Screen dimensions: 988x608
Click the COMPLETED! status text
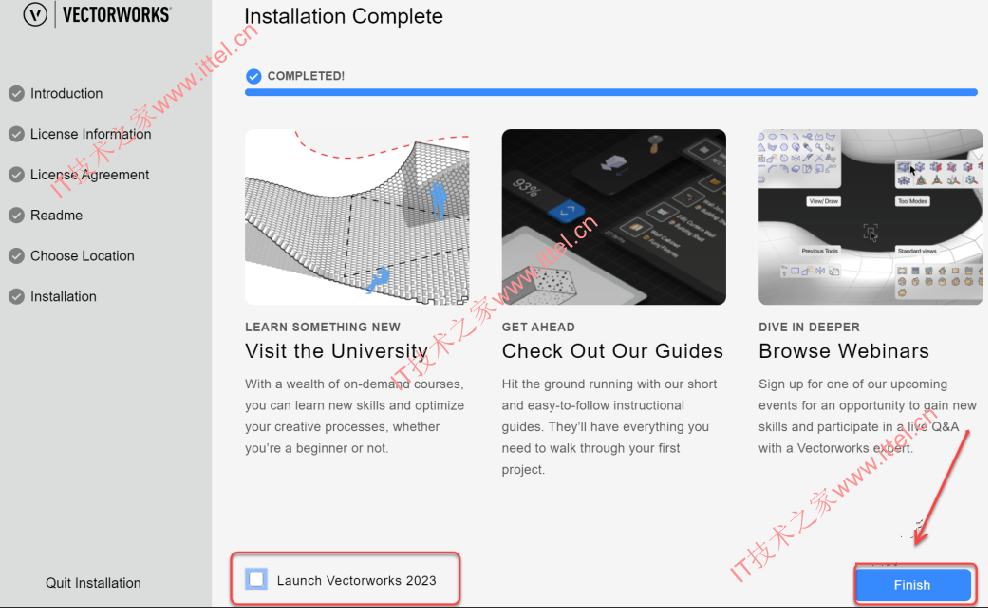tap(306, 76)
